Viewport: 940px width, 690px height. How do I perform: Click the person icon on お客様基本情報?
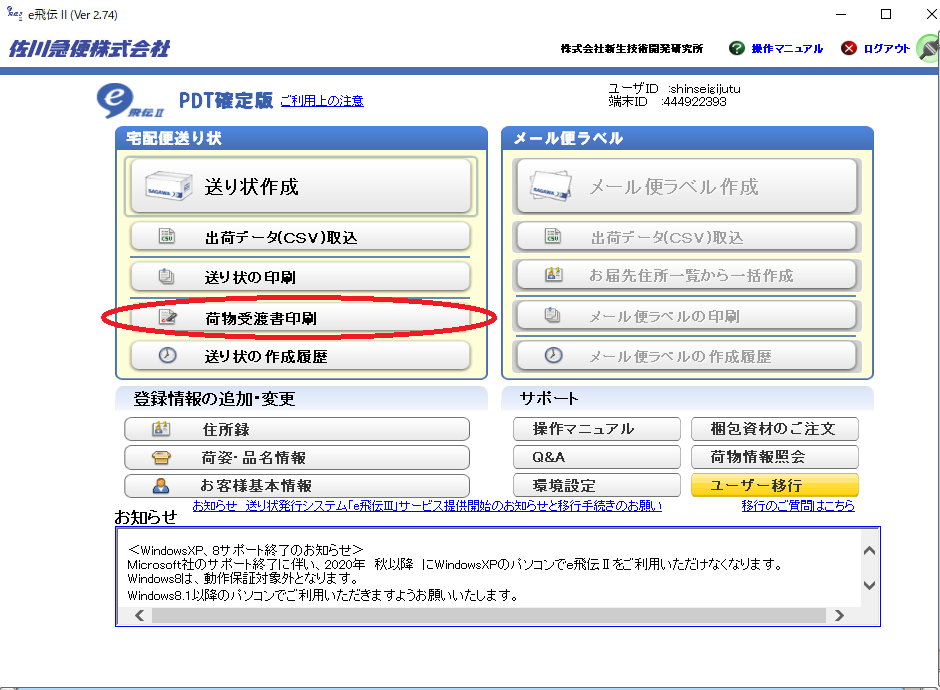161,486
